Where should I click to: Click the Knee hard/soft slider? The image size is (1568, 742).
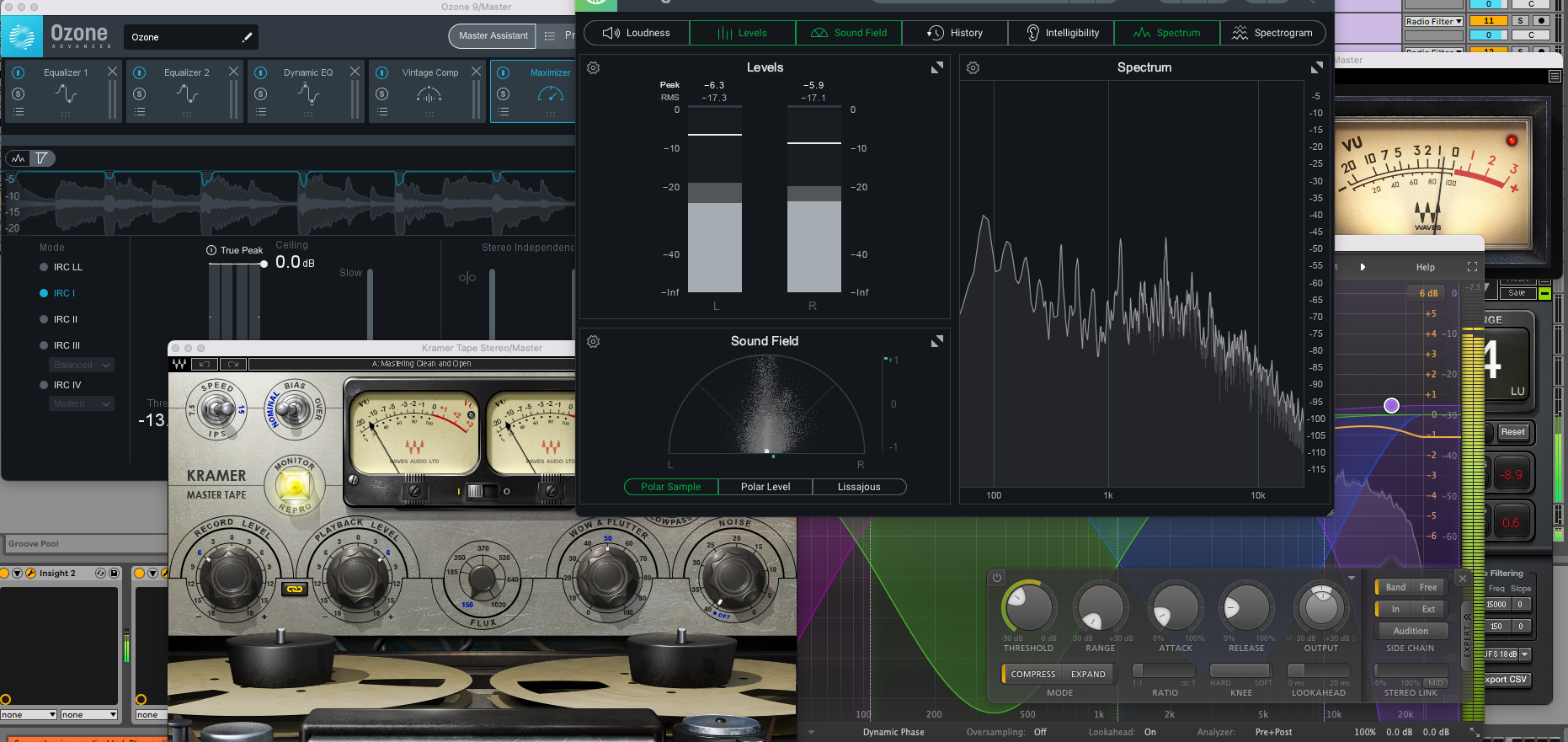(x=1240, y=670)
